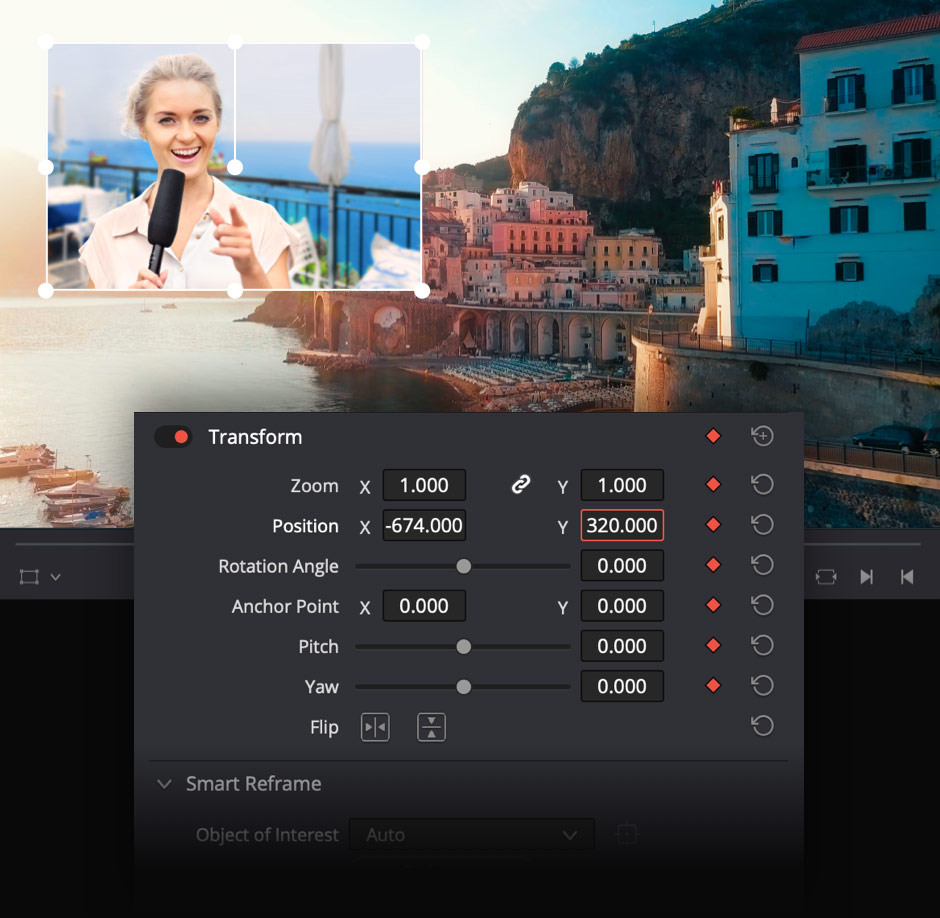Click the Rotation Angle slider handle

click(463, 566)
